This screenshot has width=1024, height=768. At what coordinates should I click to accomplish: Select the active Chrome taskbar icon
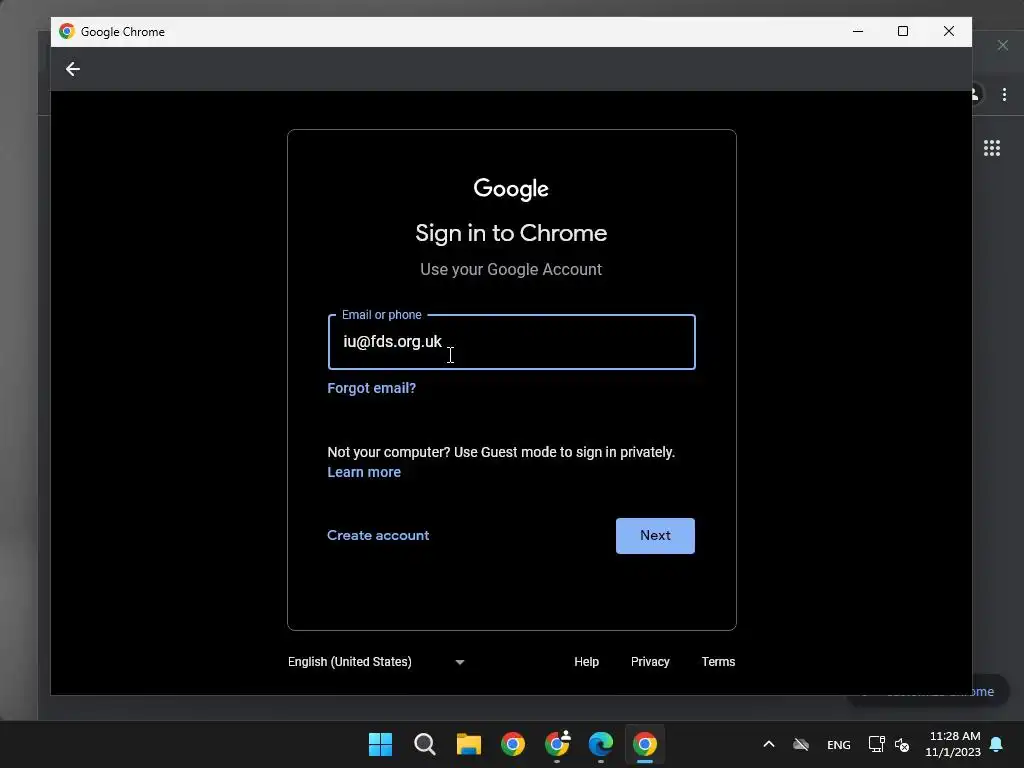click(x=645, y=744)
